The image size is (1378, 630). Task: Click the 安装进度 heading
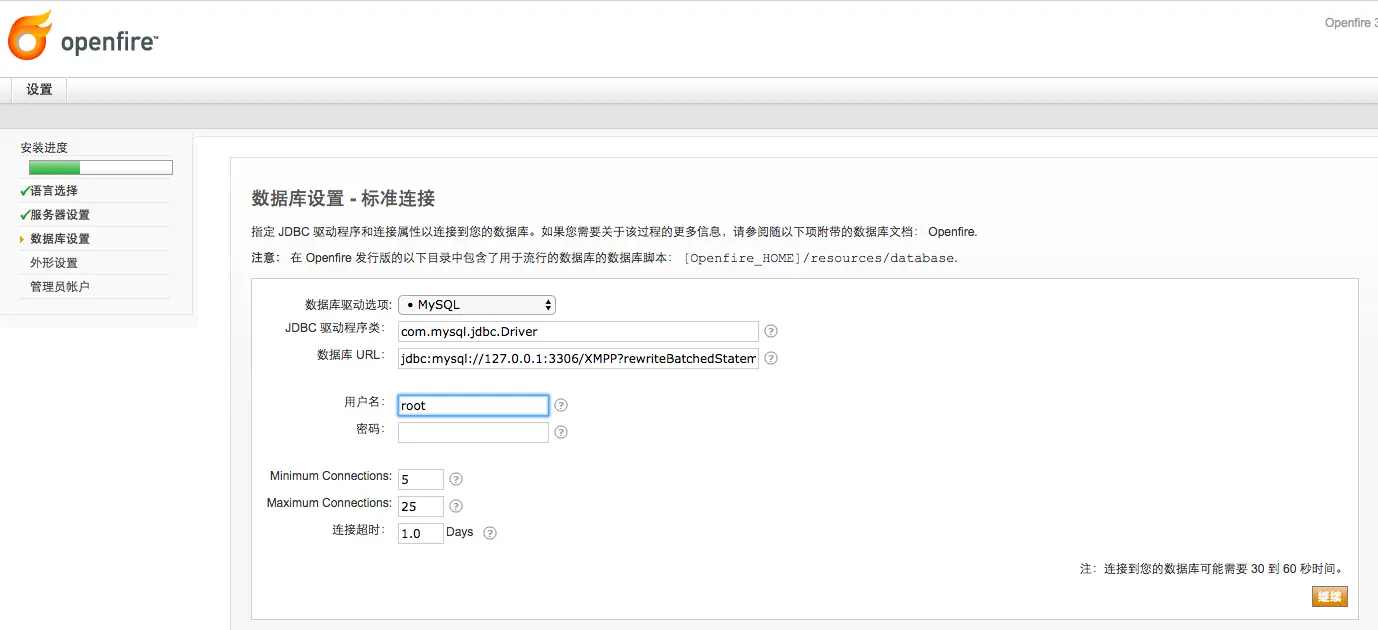[44, 148]
